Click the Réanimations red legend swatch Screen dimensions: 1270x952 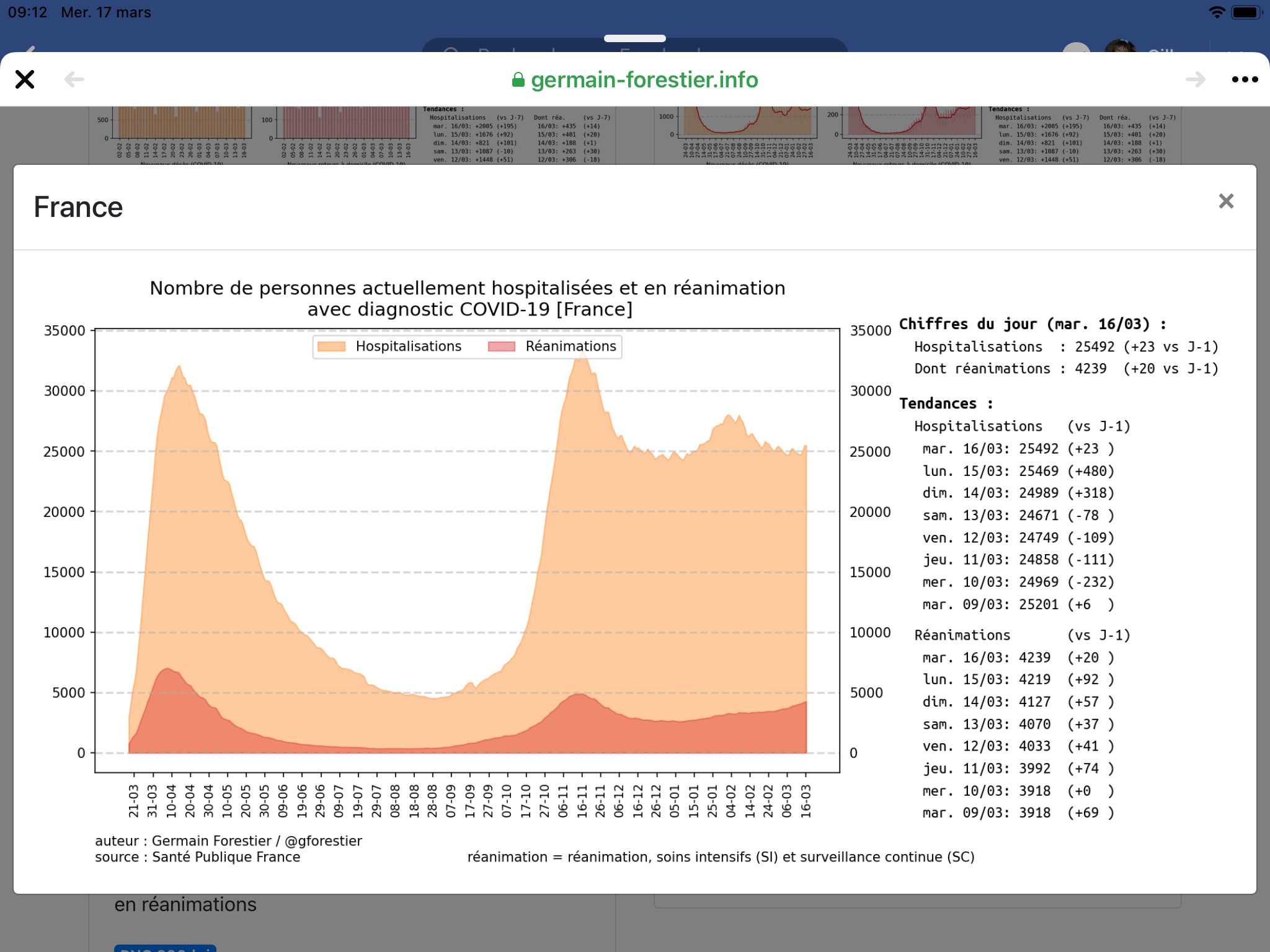[x=502, y=346]
